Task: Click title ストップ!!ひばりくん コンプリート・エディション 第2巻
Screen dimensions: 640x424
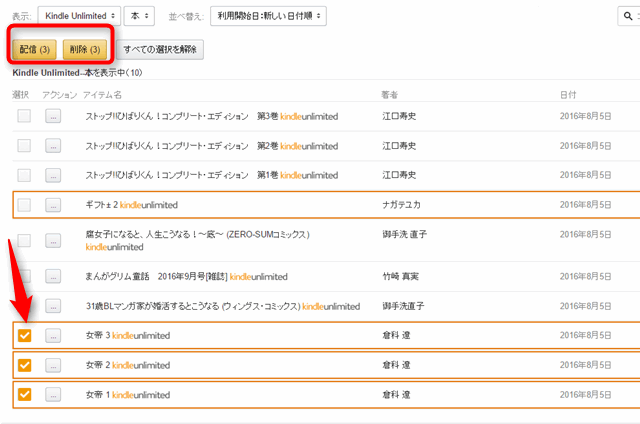Action: [182, 146]
